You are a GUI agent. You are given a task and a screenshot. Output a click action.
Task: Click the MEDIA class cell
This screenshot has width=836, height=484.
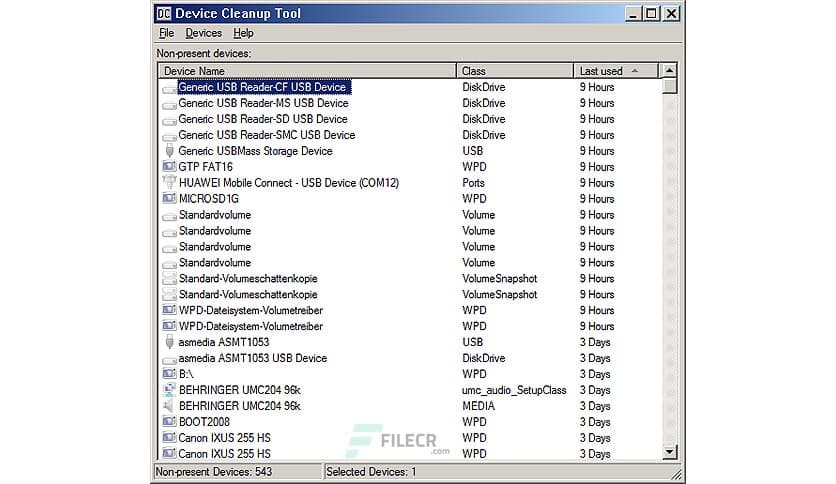coord(478,406)
